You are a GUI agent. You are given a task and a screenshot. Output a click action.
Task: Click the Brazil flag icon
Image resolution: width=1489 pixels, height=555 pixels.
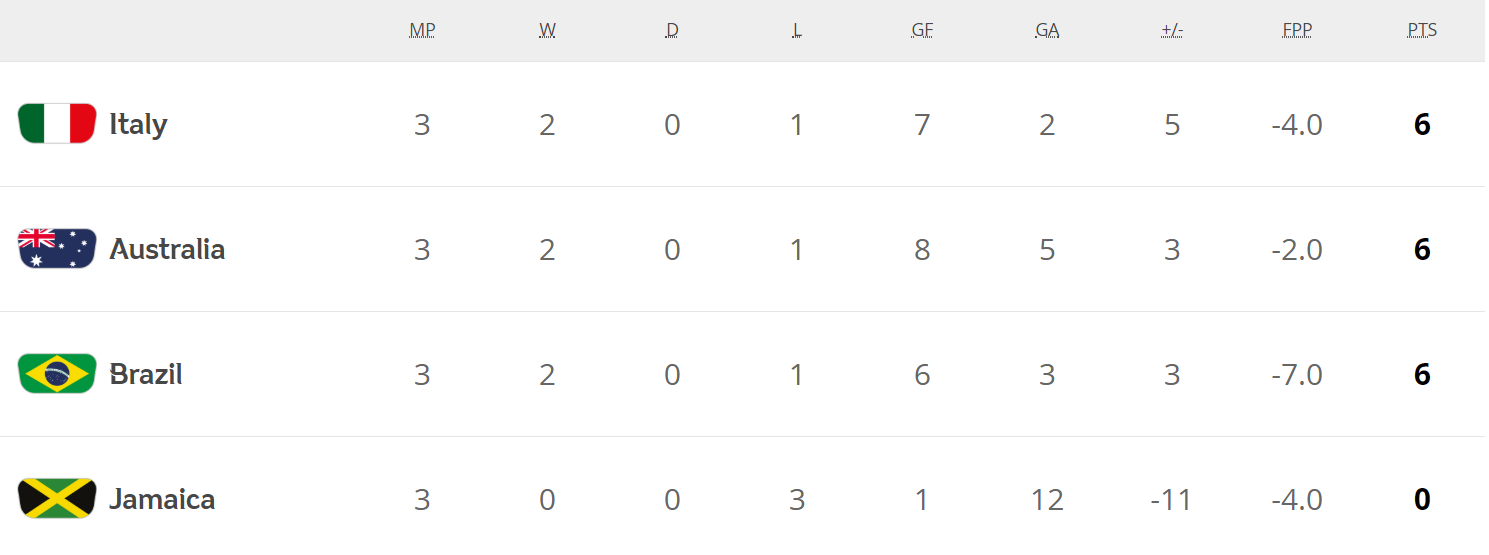point(57,374)
